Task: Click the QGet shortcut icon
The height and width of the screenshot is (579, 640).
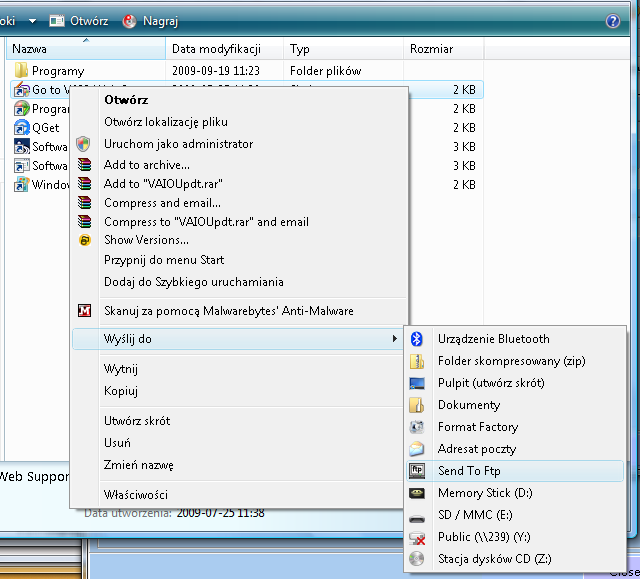Action: 21,128
